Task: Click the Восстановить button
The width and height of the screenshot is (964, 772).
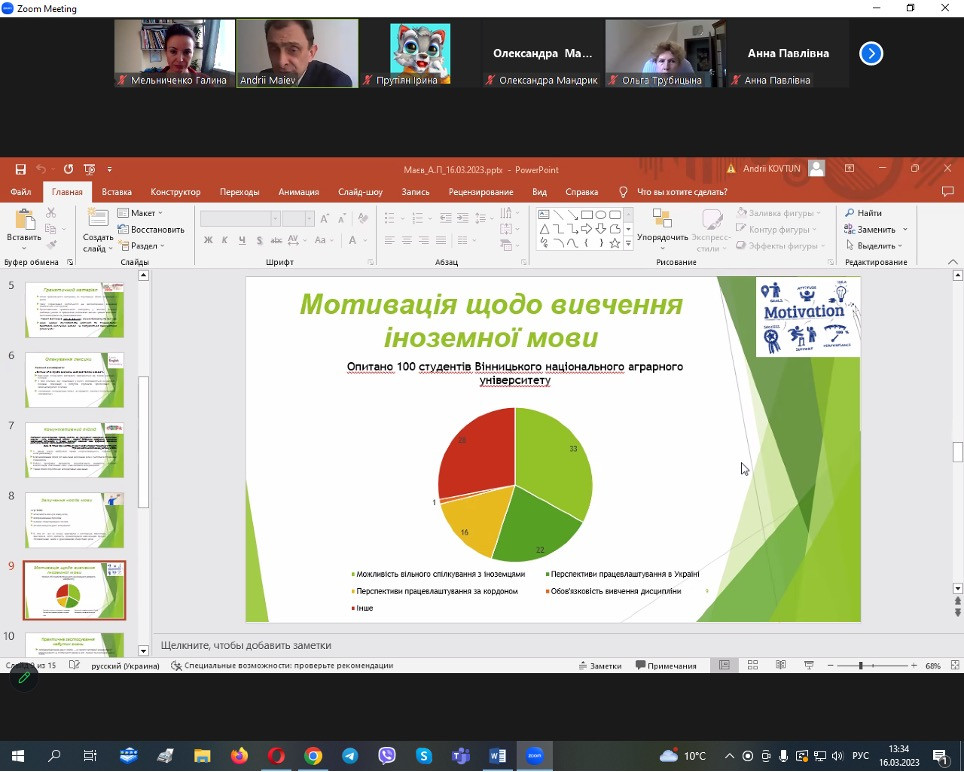Action: point(150,229)
